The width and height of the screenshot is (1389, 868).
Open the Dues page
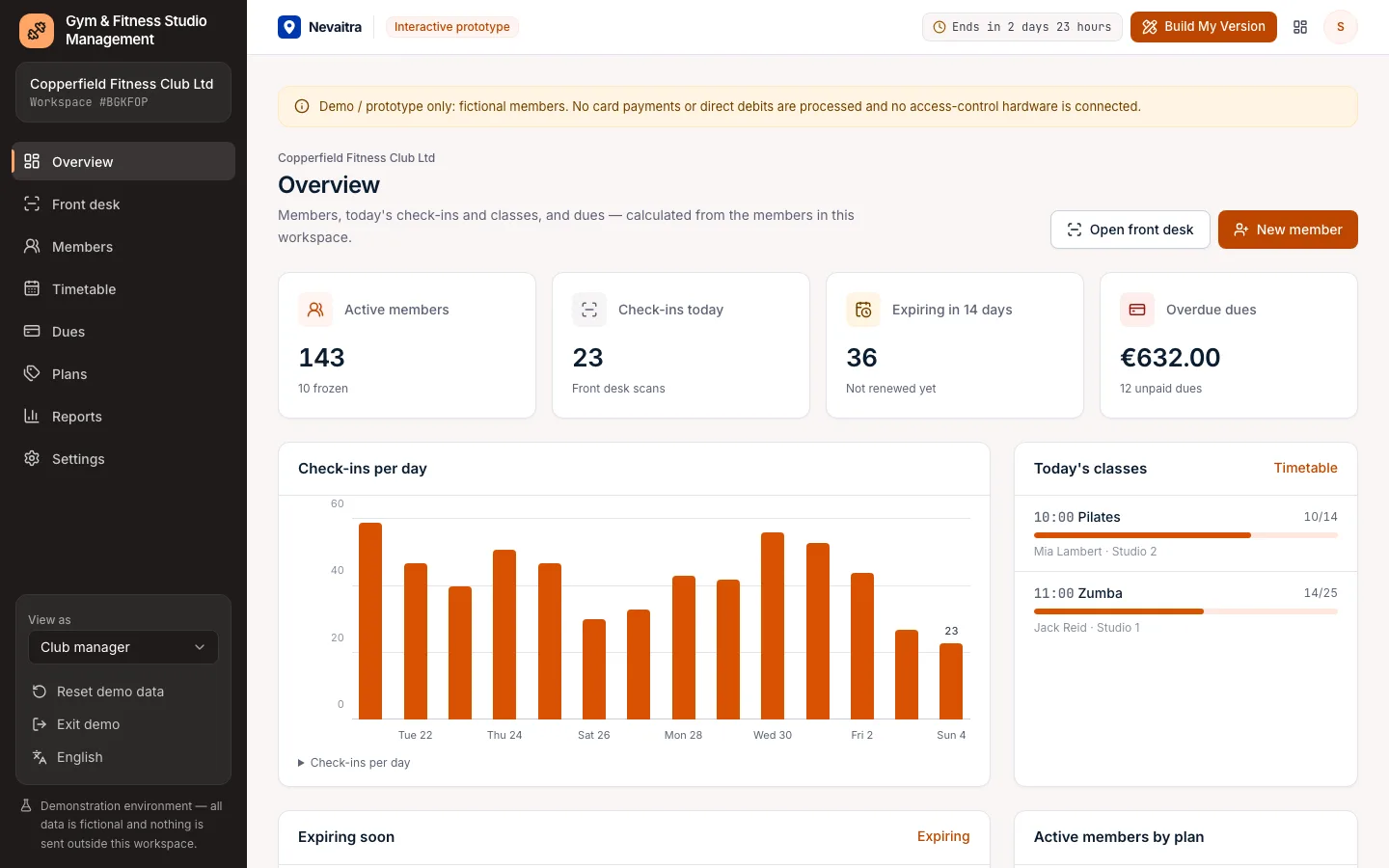click(123, 331)
